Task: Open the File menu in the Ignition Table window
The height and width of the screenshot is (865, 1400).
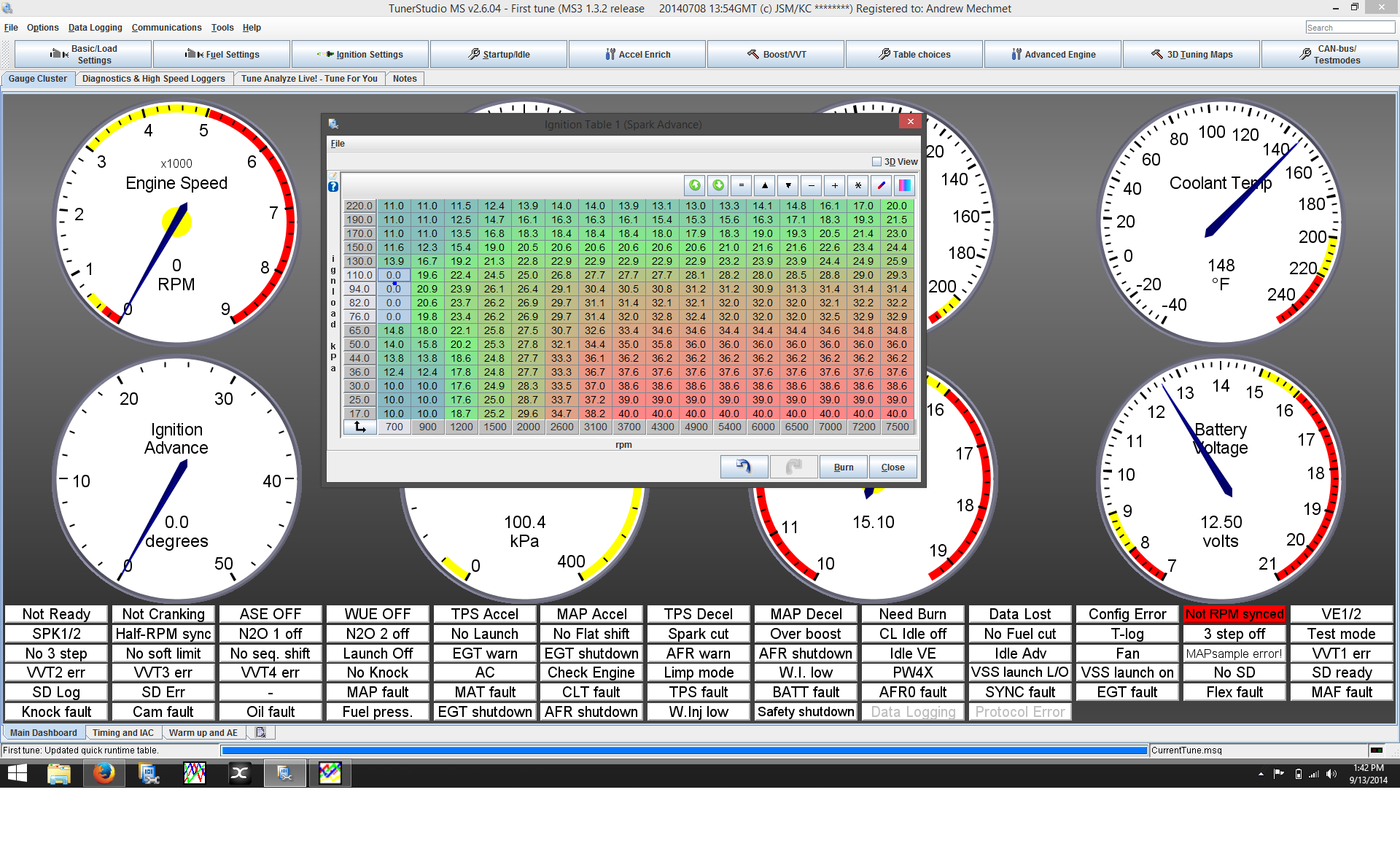Action: tap(338, 143)
